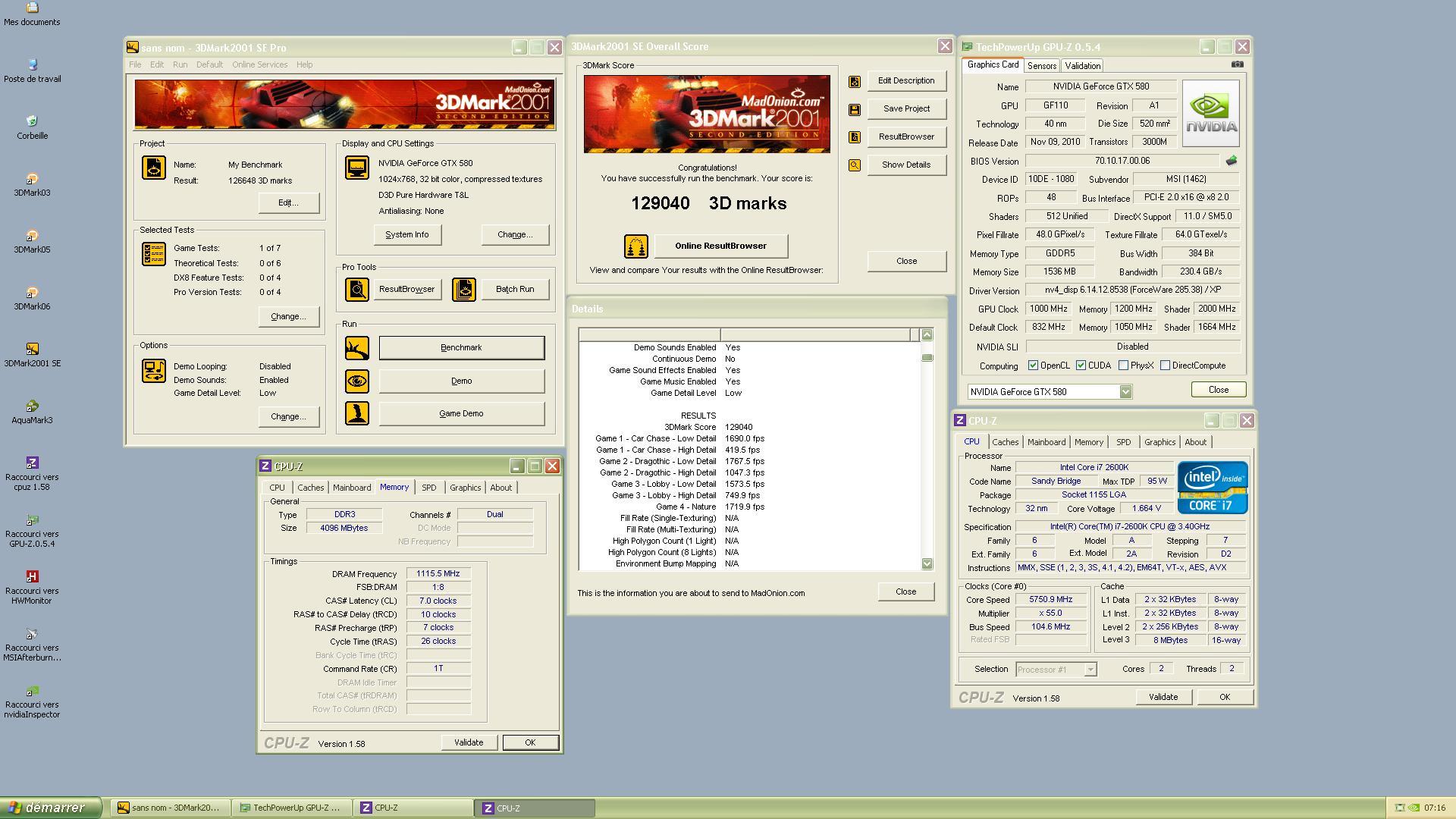The width and height of the screenshot is (1456, 819).
Task: Open the Online Services menu
Action: [259, 64]
